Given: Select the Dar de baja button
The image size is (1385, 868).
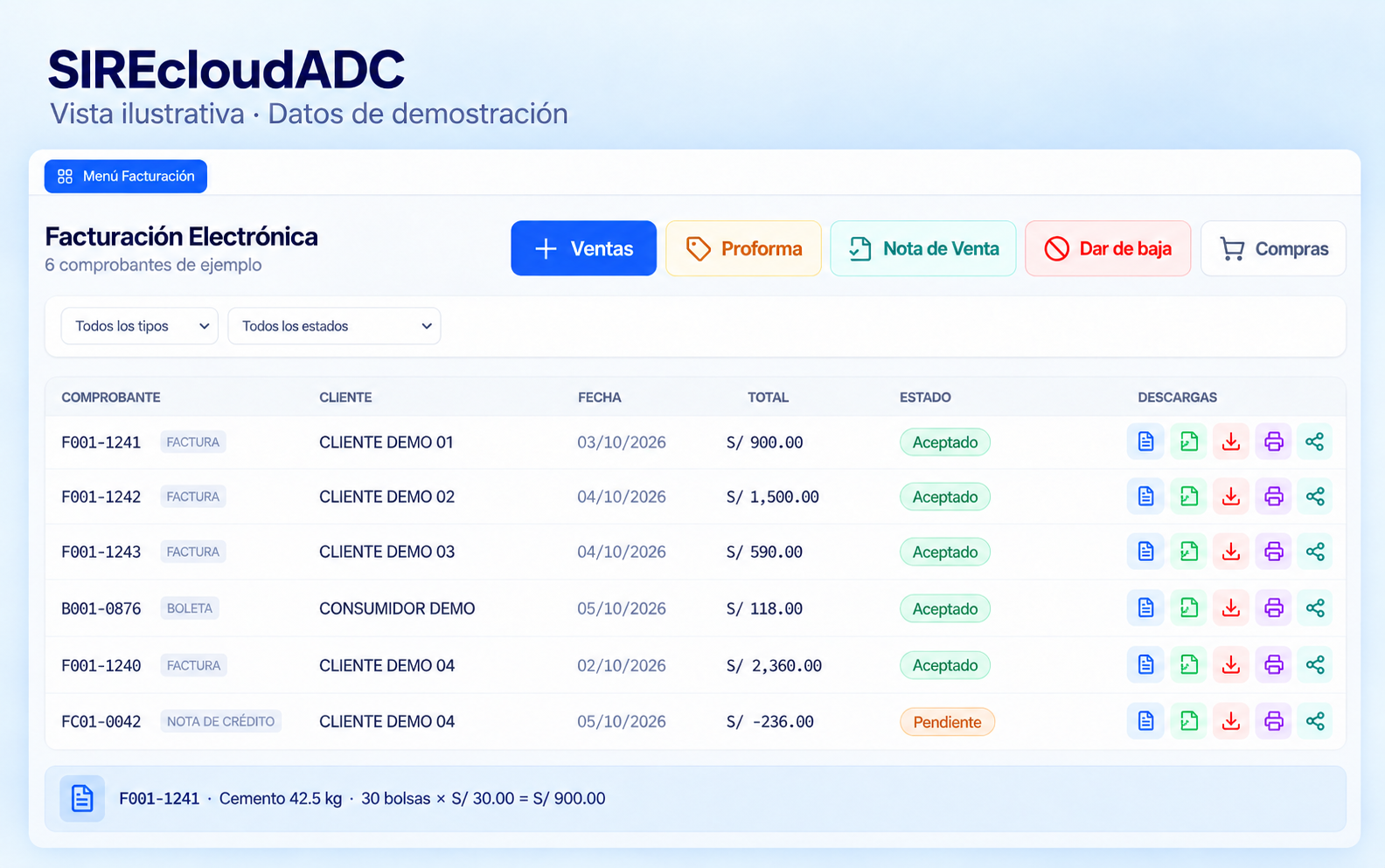Looking at the screenshot, I should point(1108,248).
